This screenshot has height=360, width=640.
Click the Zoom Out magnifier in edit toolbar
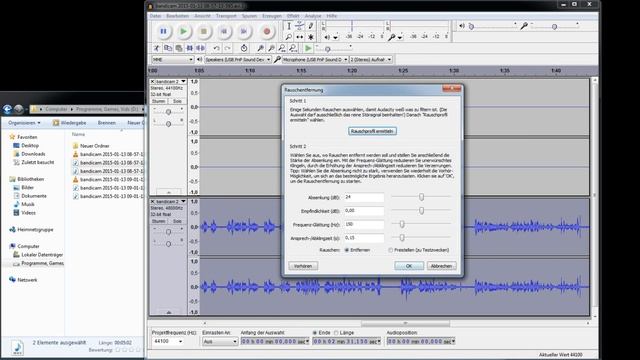click(x=271, y=48)
